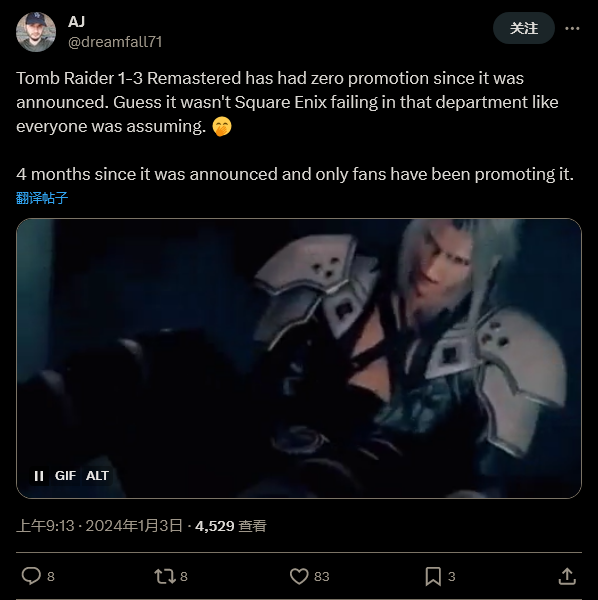
Task: Open the ALT image description badge
Action: 97,476
